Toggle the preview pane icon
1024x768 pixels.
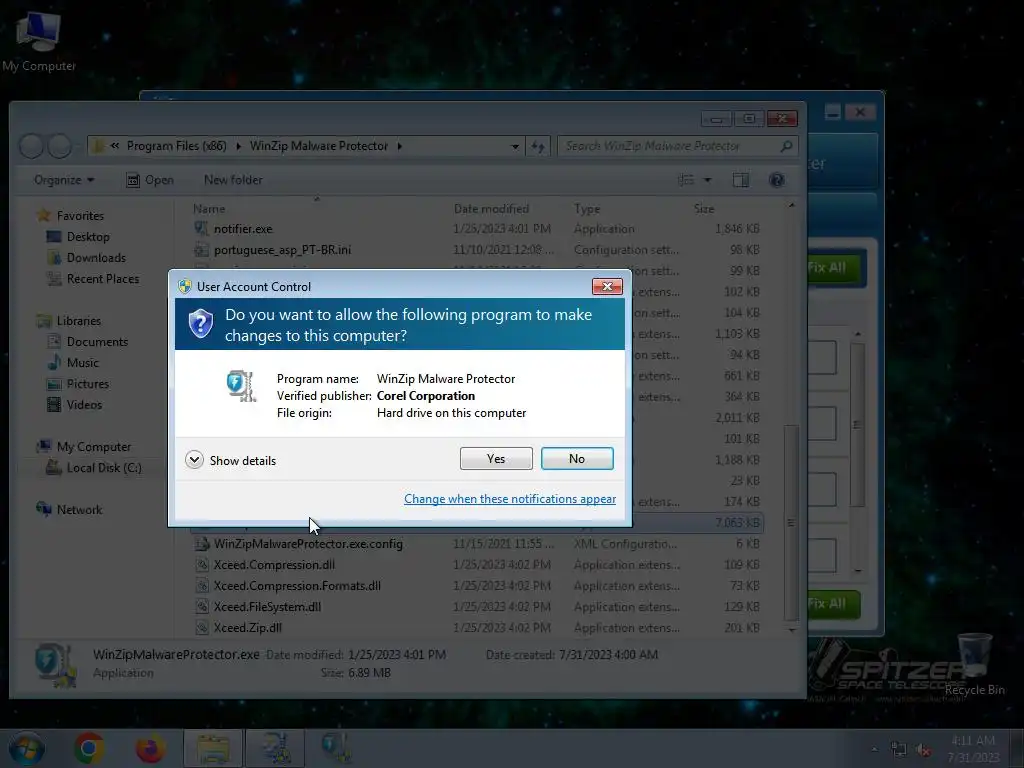(x=741, y=180)
